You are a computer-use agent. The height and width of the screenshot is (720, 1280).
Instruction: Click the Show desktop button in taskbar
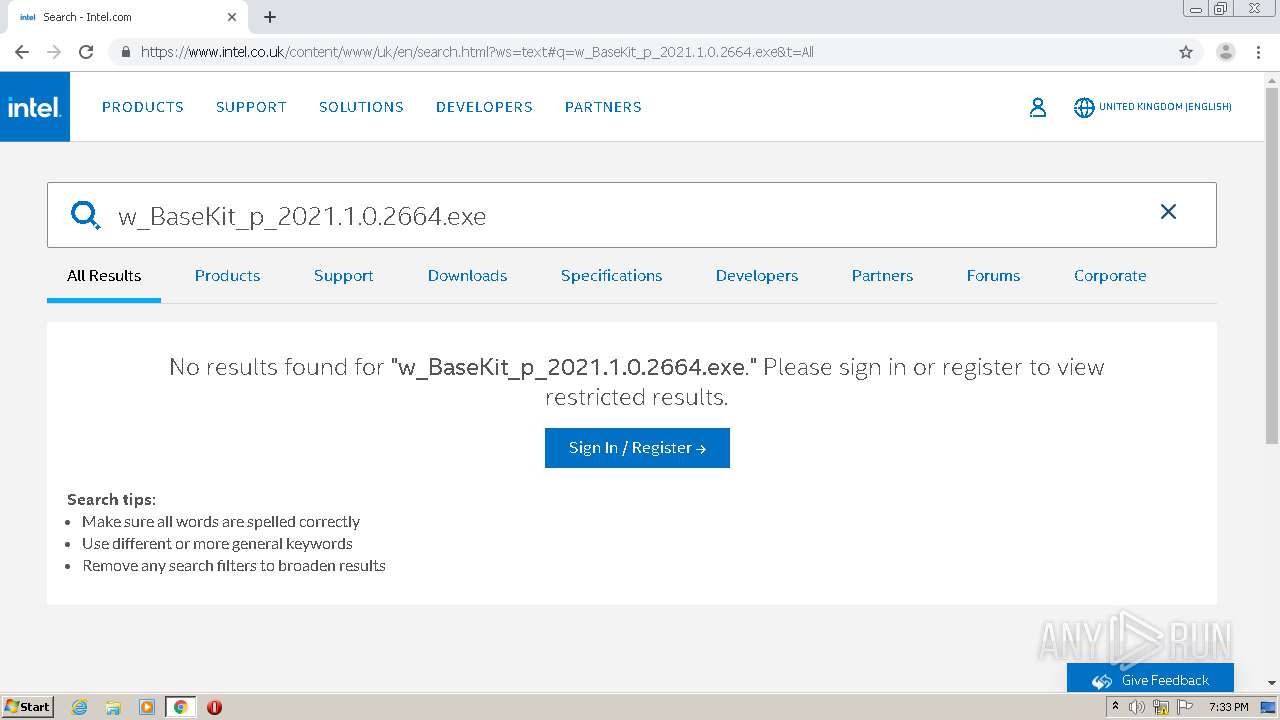point(1269,707)
